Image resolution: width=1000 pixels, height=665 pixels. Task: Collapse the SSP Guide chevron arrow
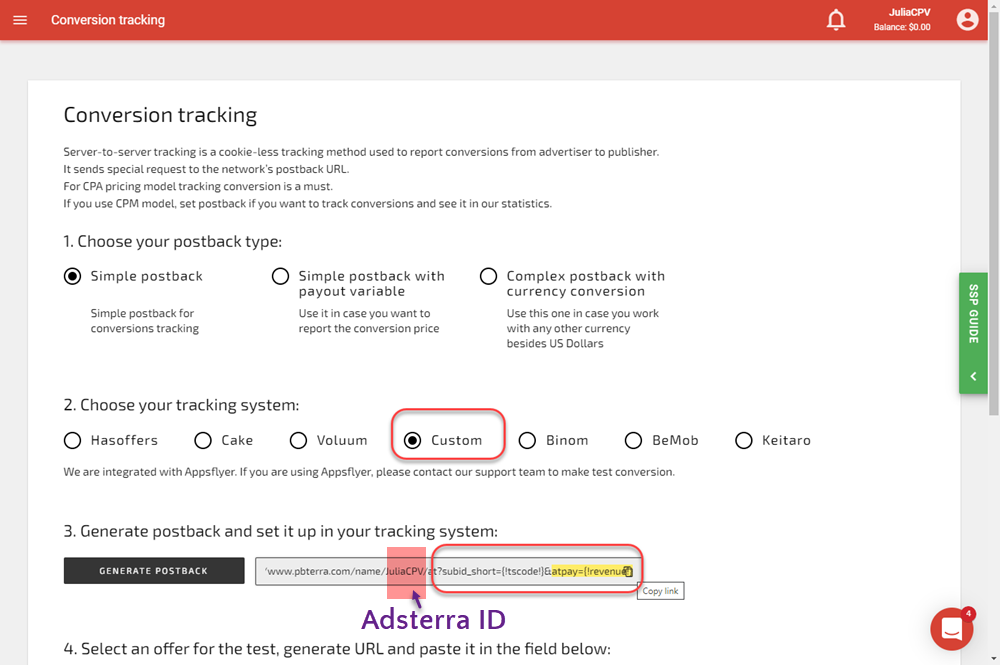[973, 376]
